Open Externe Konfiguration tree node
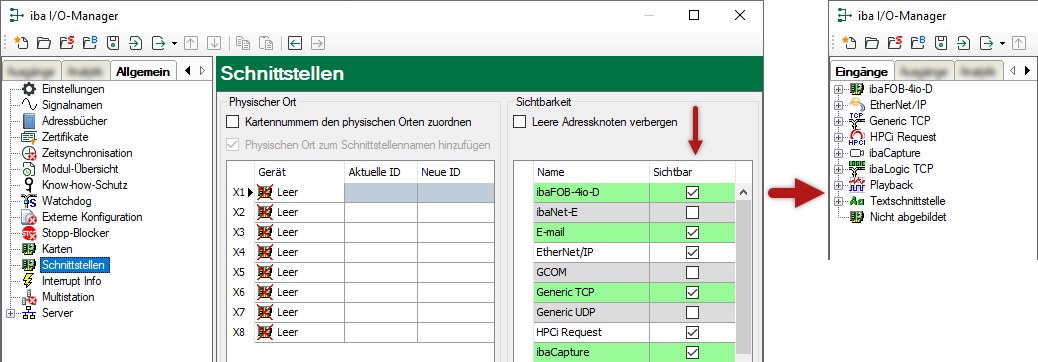This screenshot has height=362, width=1038. [x=91, y=217]
